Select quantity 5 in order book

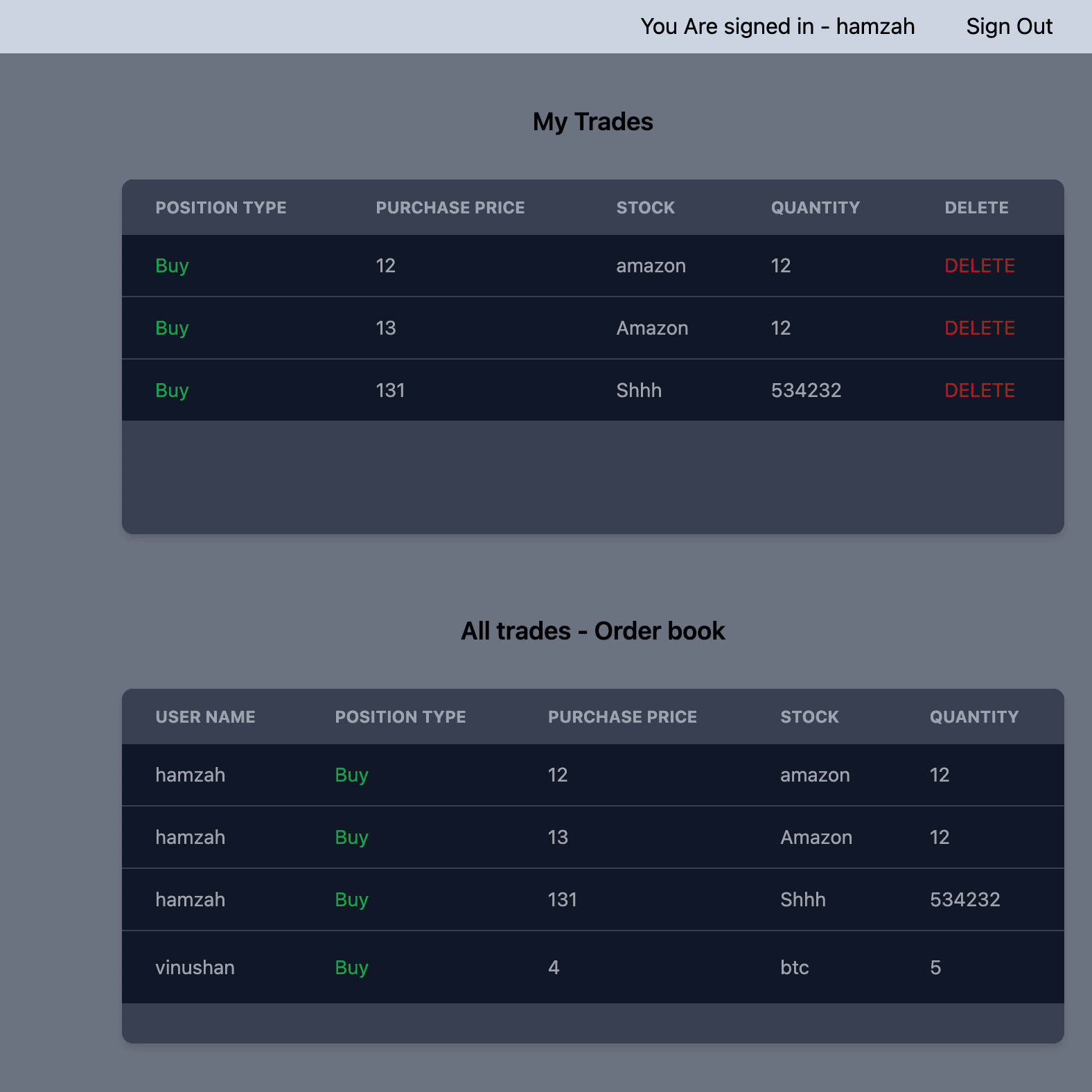coord(935,967)
